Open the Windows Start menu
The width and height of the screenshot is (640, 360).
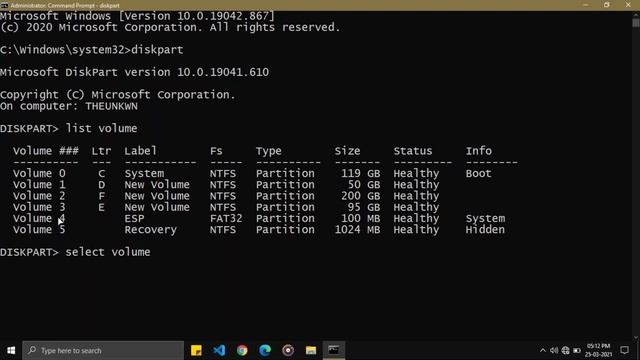click(x=11, y=350)
